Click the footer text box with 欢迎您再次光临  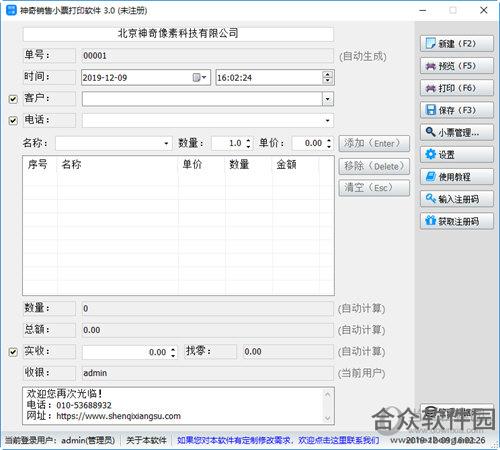point(178,406)
